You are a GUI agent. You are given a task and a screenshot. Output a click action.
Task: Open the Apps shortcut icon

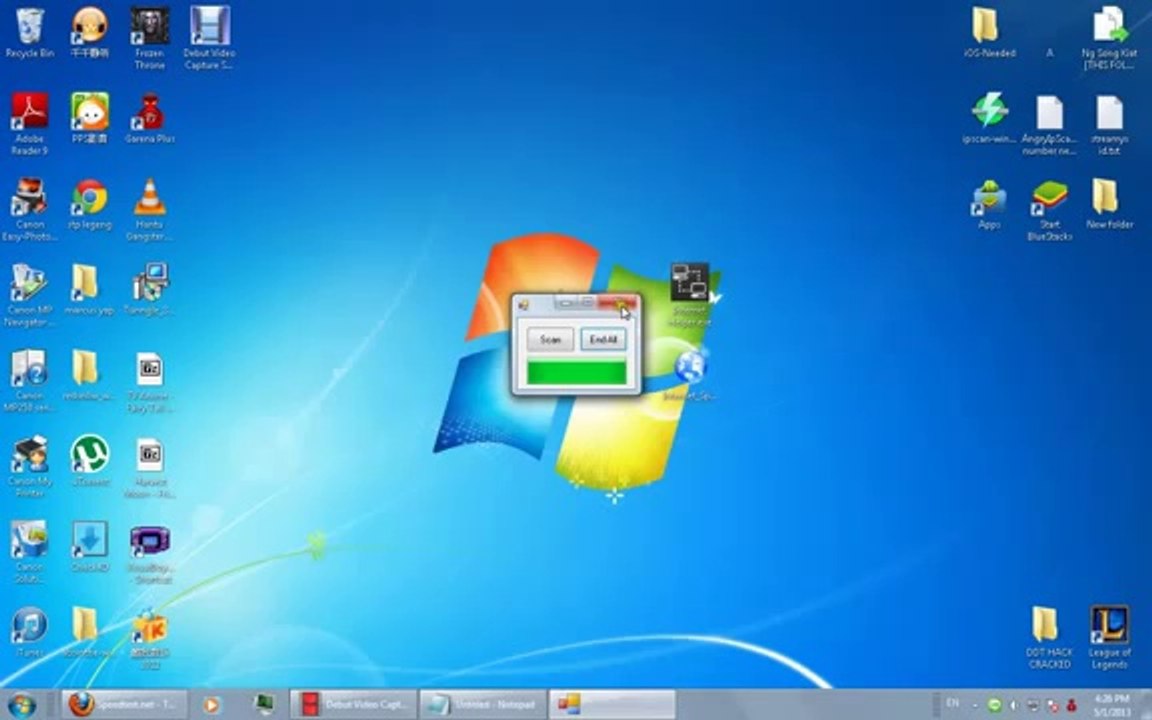989,204
